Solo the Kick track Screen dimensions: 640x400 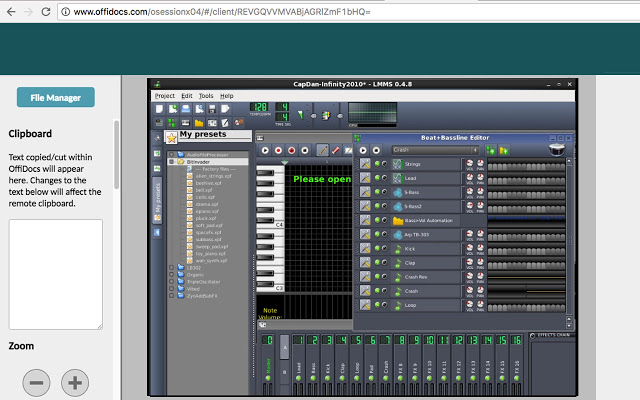coord(384,249)
